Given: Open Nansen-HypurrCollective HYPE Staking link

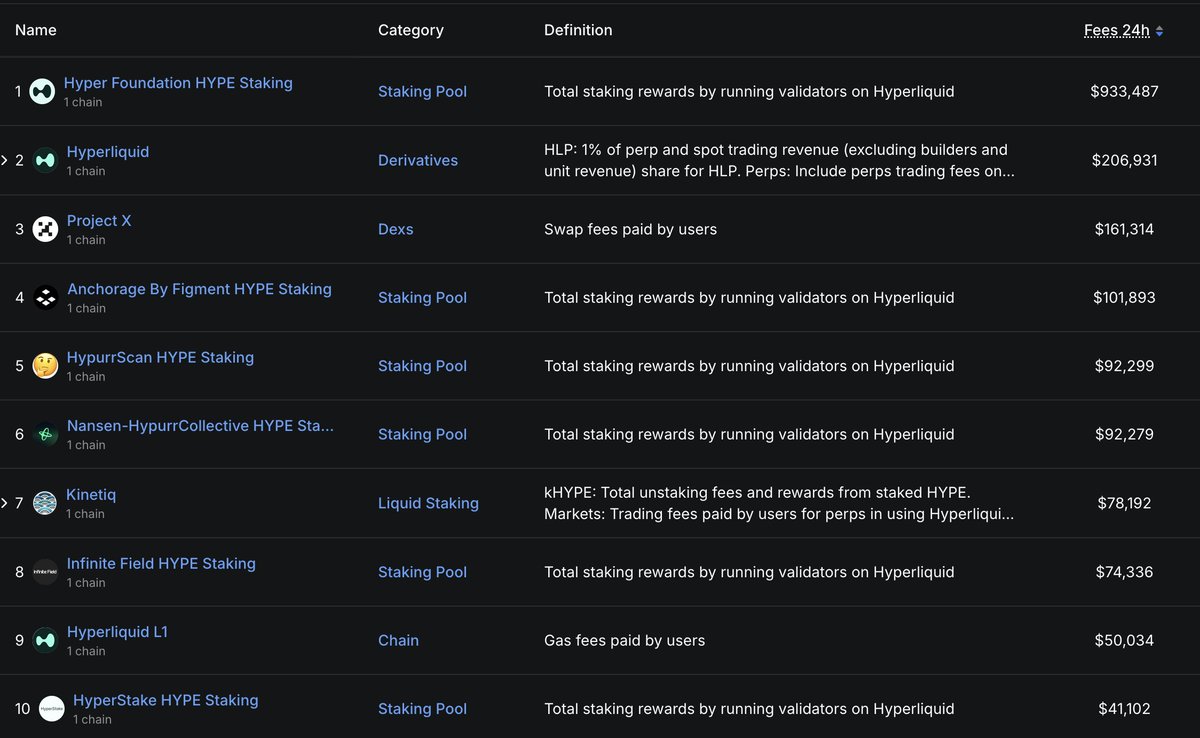Looking at the screenshot, I should coord(200,426).
